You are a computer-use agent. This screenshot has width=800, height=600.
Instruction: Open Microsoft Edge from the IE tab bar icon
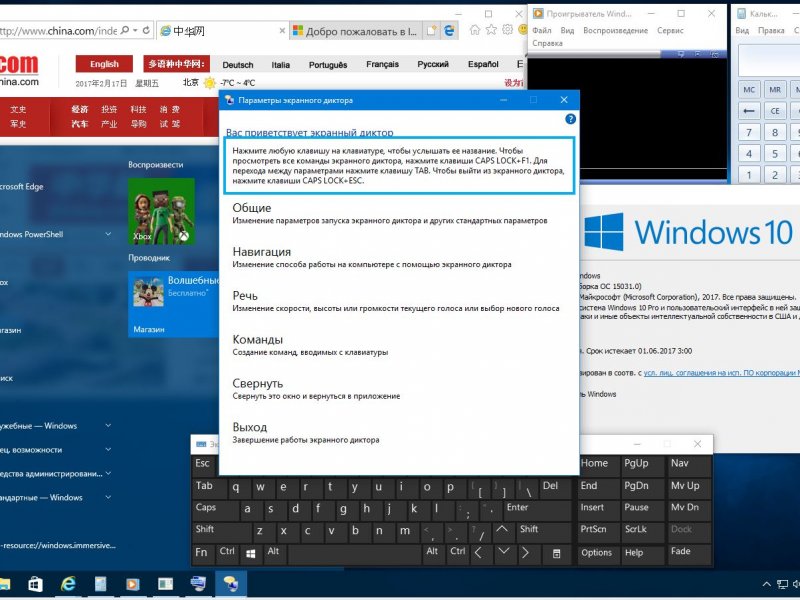pyautogui.click(x=449, y=31)
